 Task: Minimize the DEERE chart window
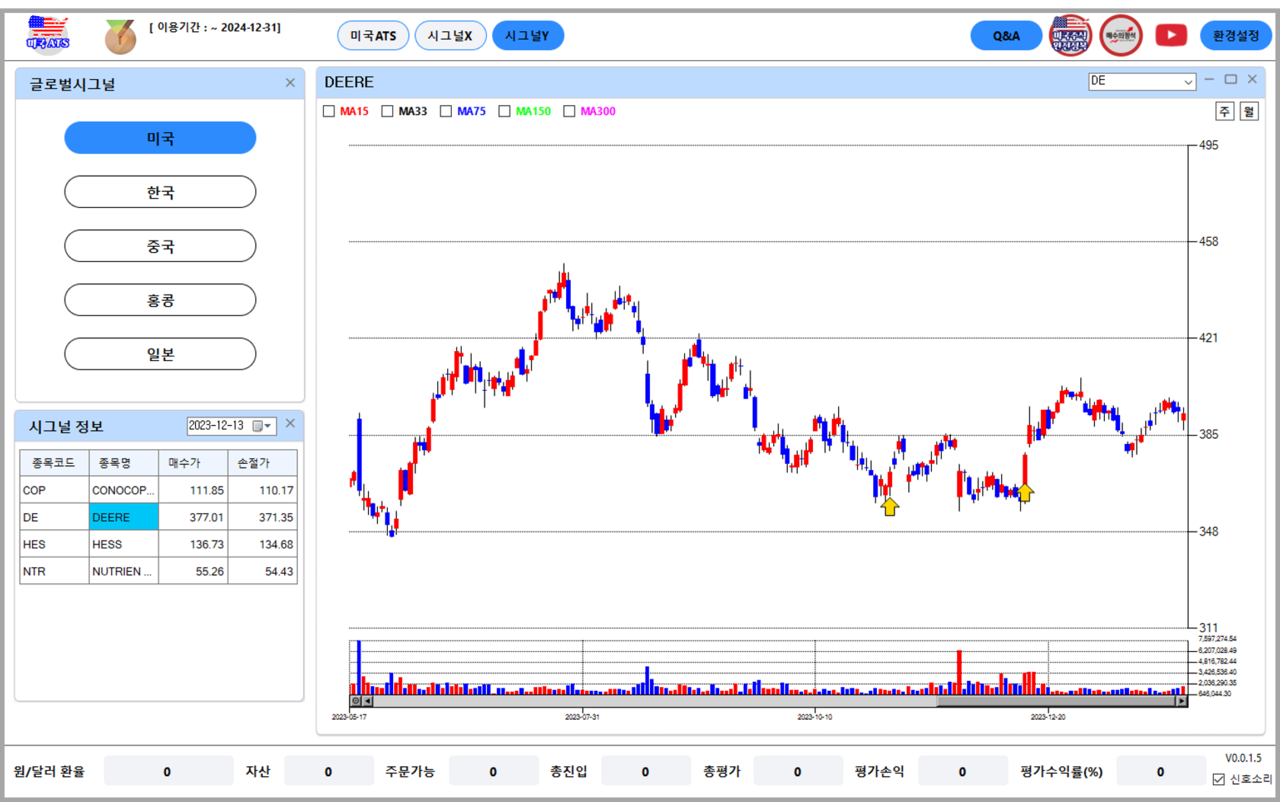click(1210, 79)
